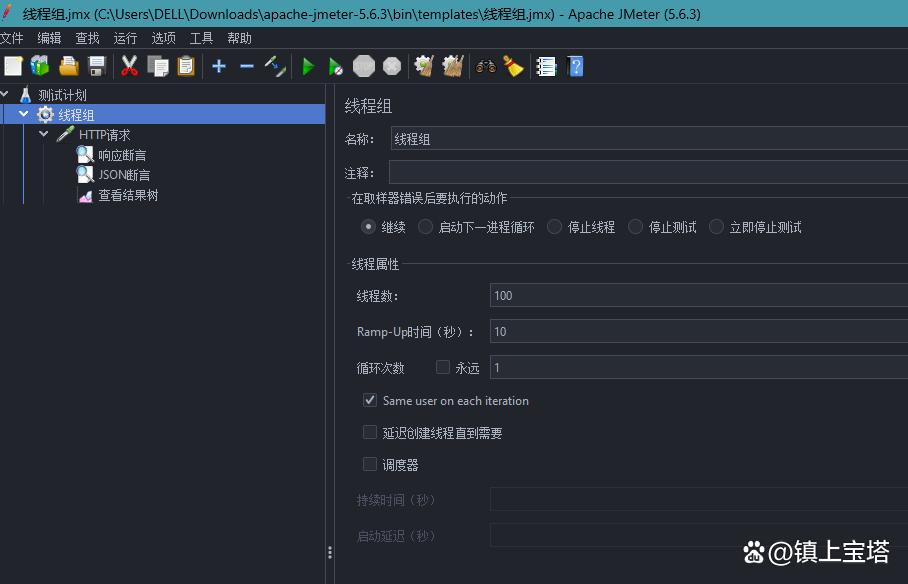Click the pipette icon of HTTP请求
This screenshot has height=584, width=908.
click(65, 134)
